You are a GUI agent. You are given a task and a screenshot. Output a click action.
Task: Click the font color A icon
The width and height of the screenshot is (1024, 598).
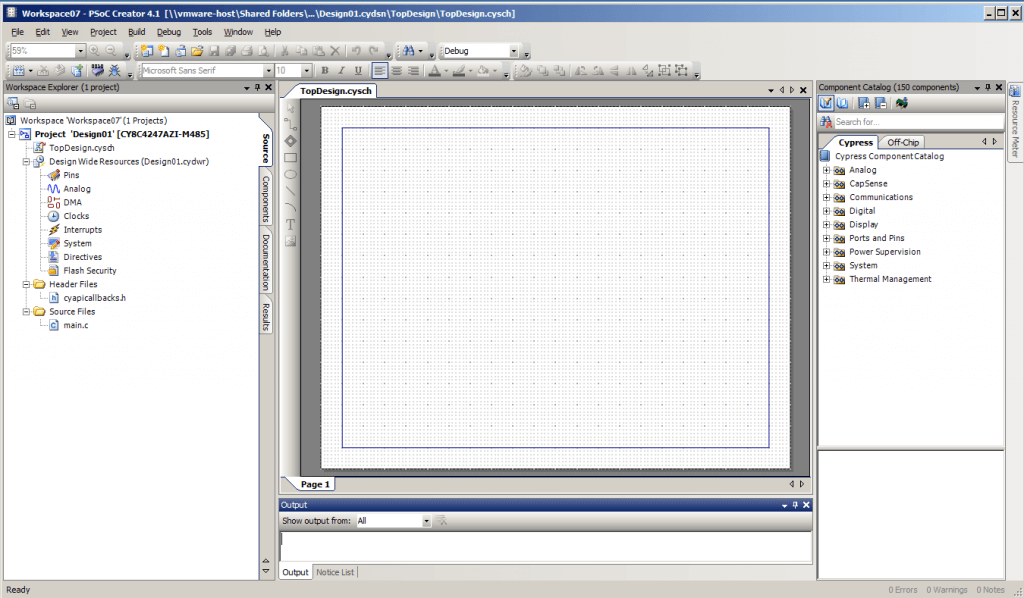[434, 71]
